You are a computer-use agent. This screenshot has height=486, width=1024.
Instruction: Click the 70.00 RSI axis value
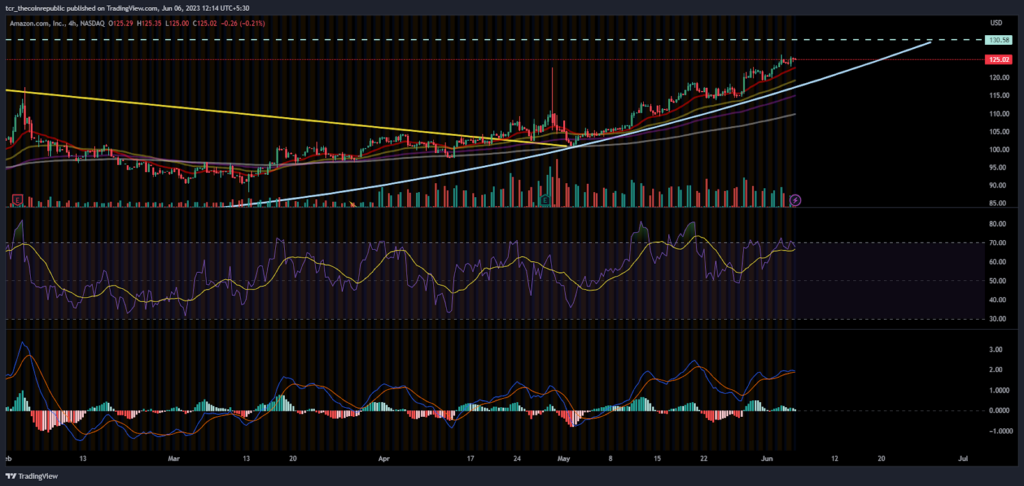point(1000,242)
